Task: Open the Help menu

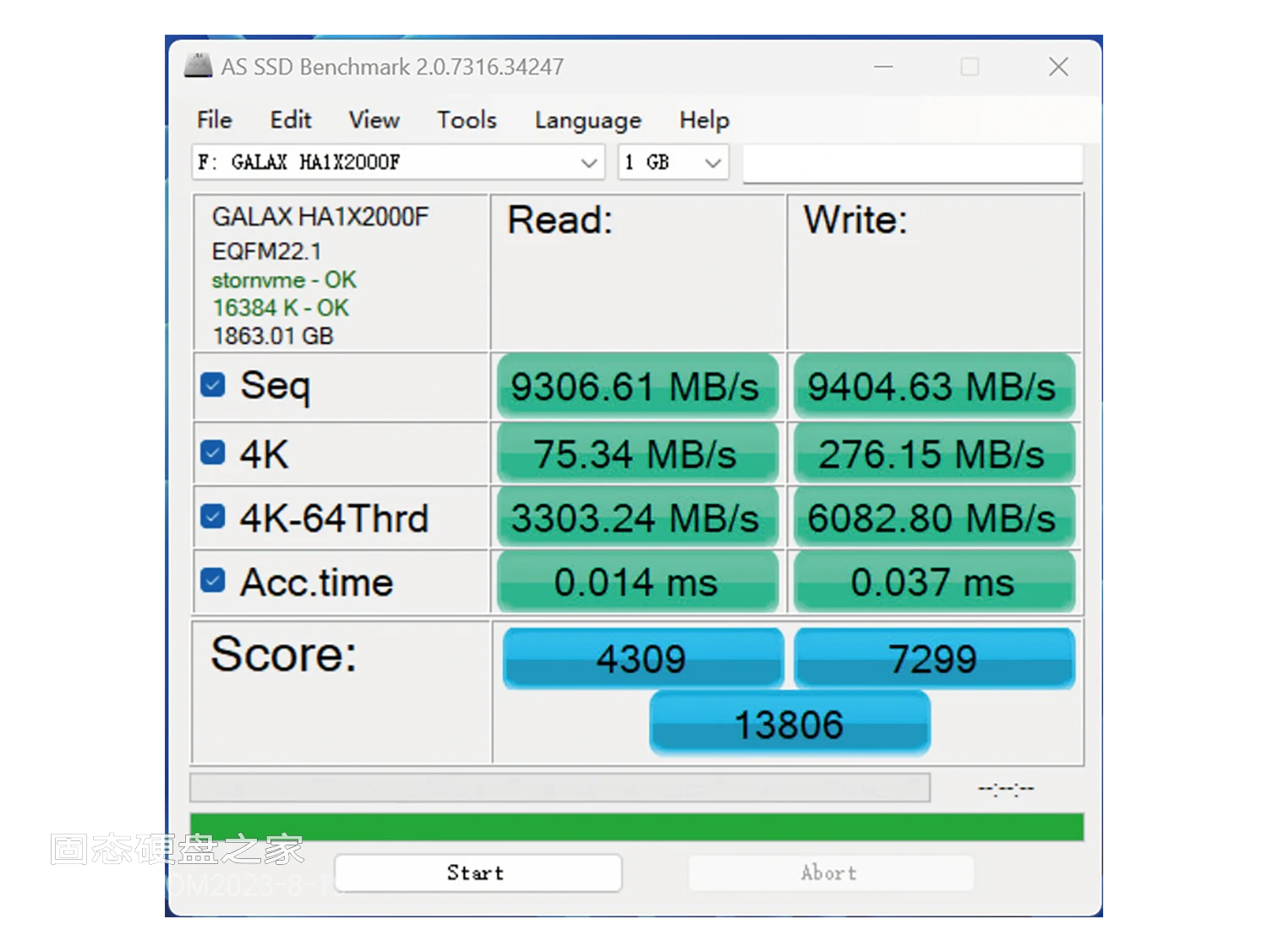Action: coord(704,120)
